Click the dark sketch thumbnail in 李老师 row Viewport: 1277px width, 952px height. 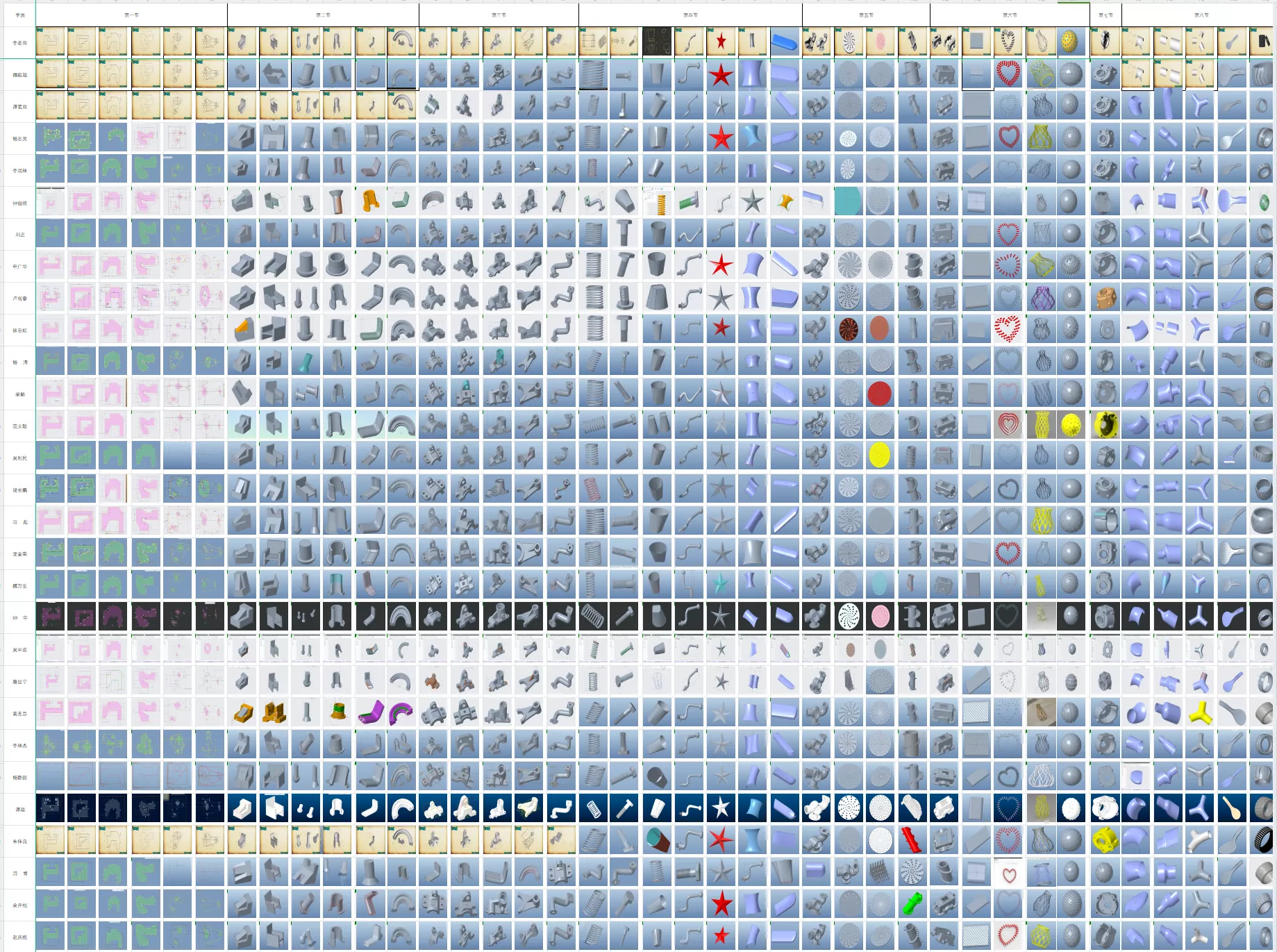pos(657,42)
